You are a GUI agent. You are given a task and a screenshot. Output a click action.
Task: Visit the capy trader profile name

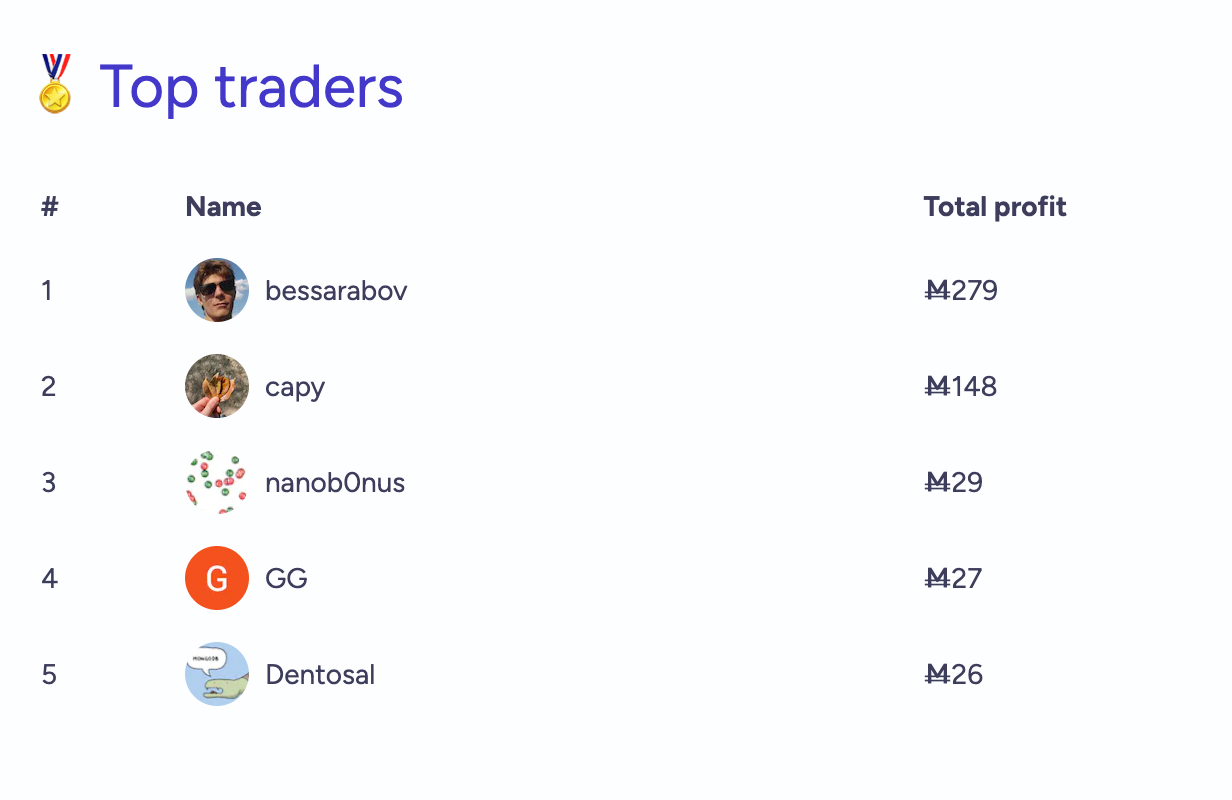pos(295,388)
